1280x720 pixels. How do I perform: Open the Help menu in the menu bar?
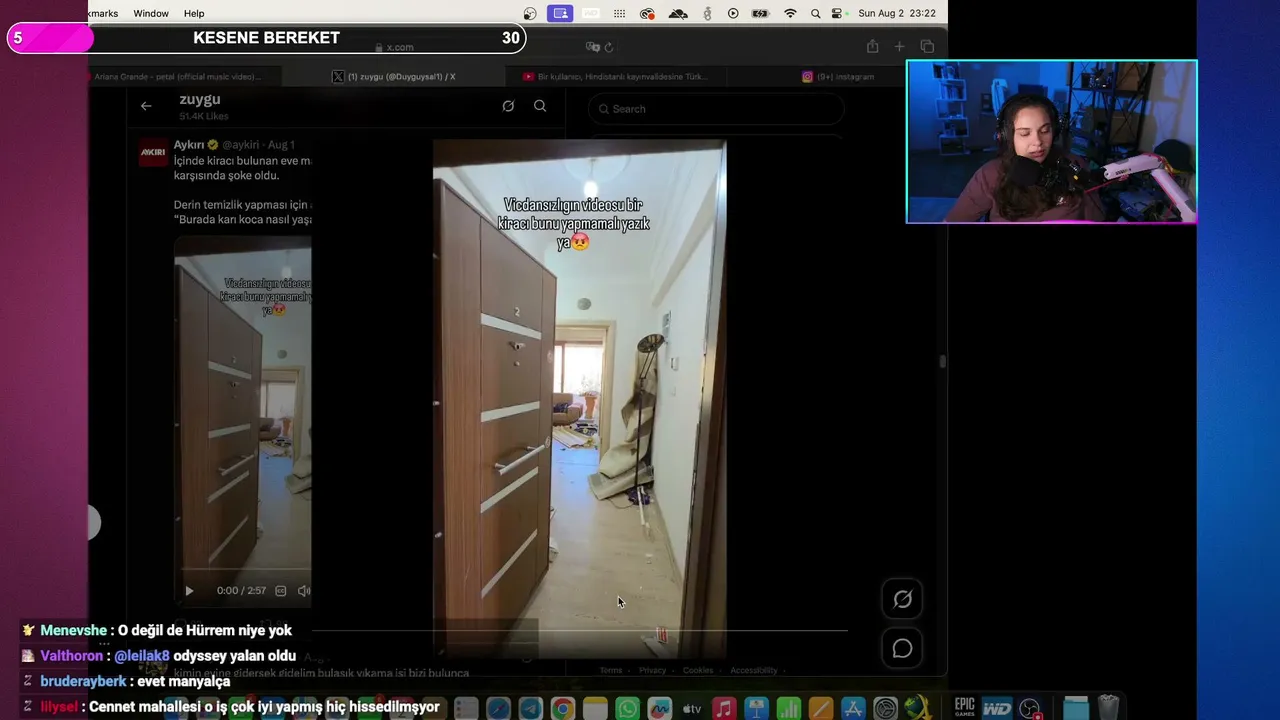coord(194,13)
